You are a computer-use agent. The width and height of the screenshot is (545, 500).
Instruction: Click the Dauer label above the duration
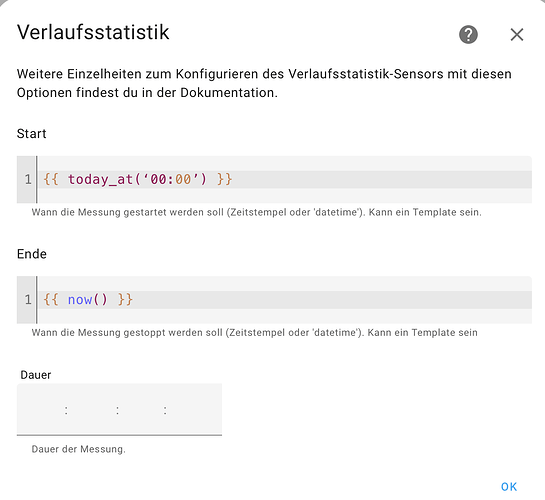pyautogui.click(x=36, y=375)
